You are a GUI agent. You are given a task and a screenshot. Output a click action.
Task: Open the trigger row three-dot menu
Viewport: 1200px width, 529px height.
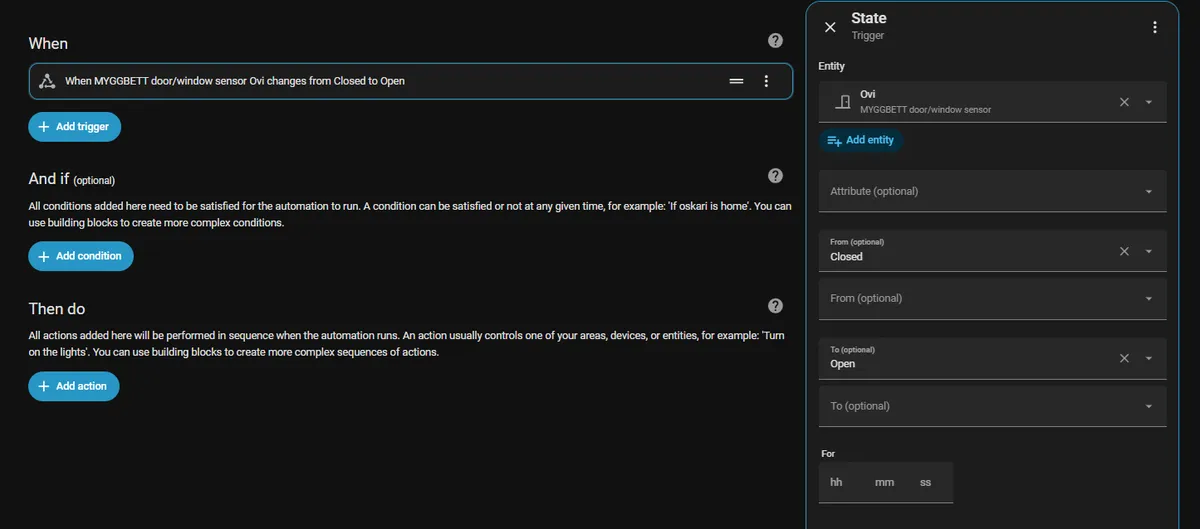click(x=766, y=81)
